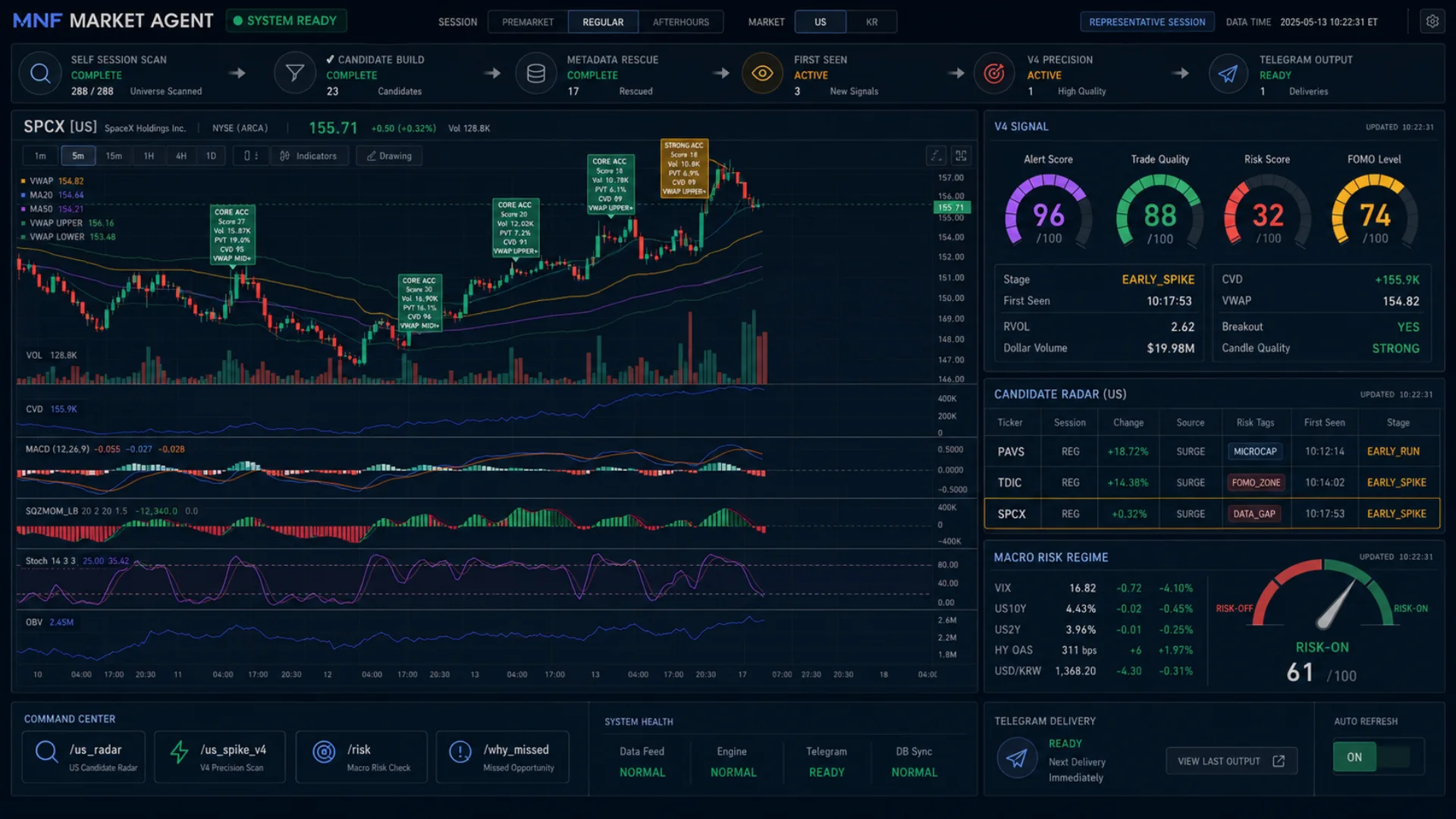Viewport: 1456px width, 819px height.
Task: Click the Self Session Scan magnifier icon
Action: tap(40, 74)
